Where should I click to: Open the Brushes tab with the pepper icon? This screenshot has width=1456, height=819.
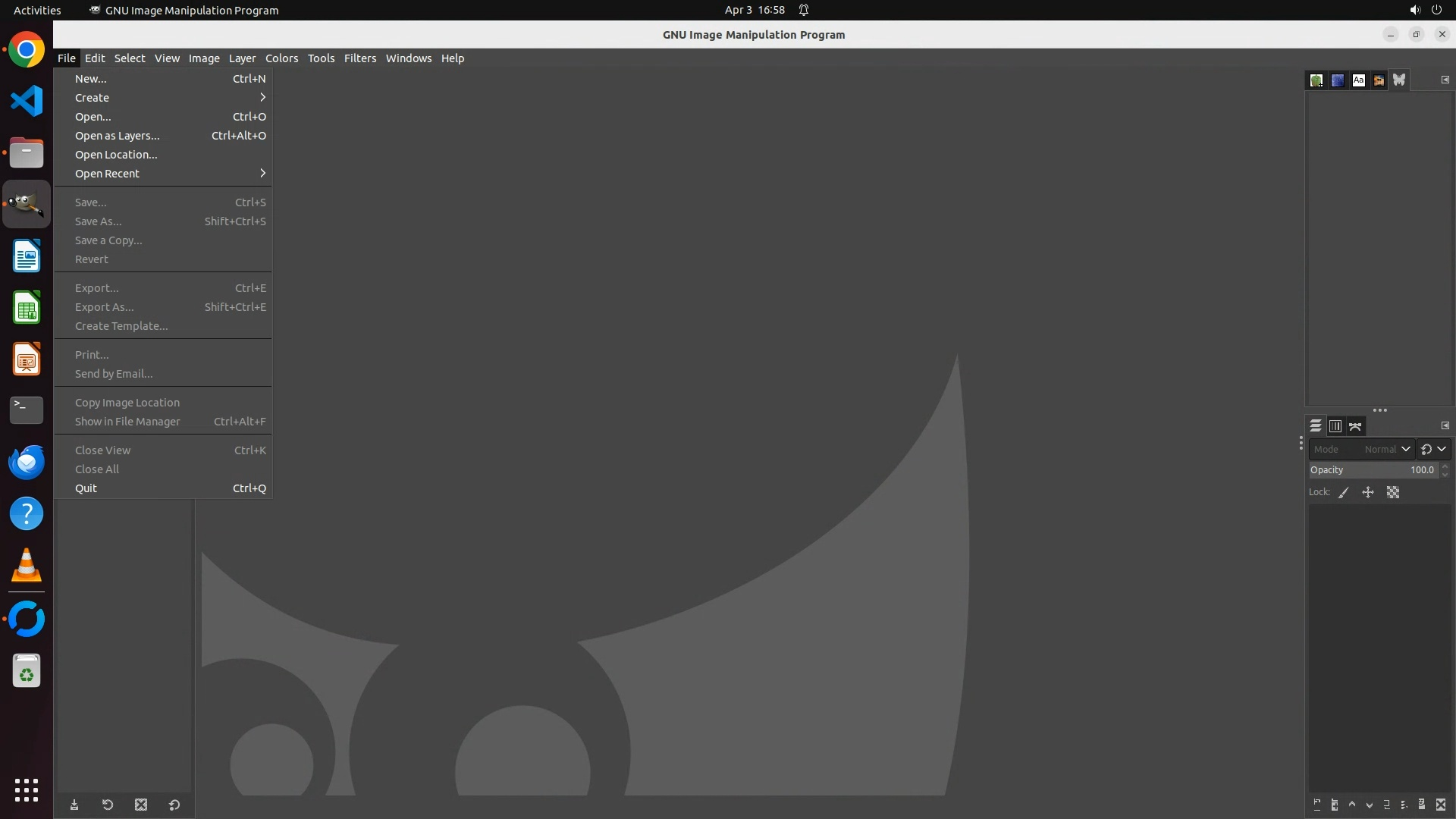click(1316, 80)
